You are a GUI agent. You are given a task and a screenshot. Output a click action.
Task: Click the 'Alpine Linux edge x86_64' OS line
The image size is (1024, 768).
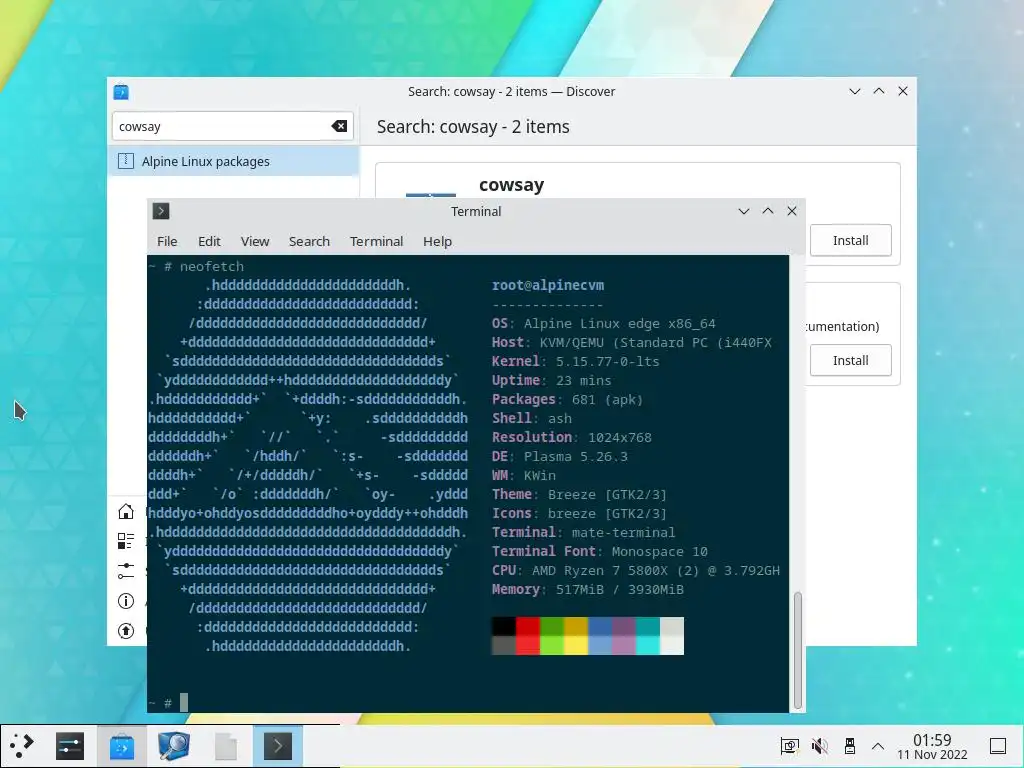pyautogui.click(x=619, y=323)
